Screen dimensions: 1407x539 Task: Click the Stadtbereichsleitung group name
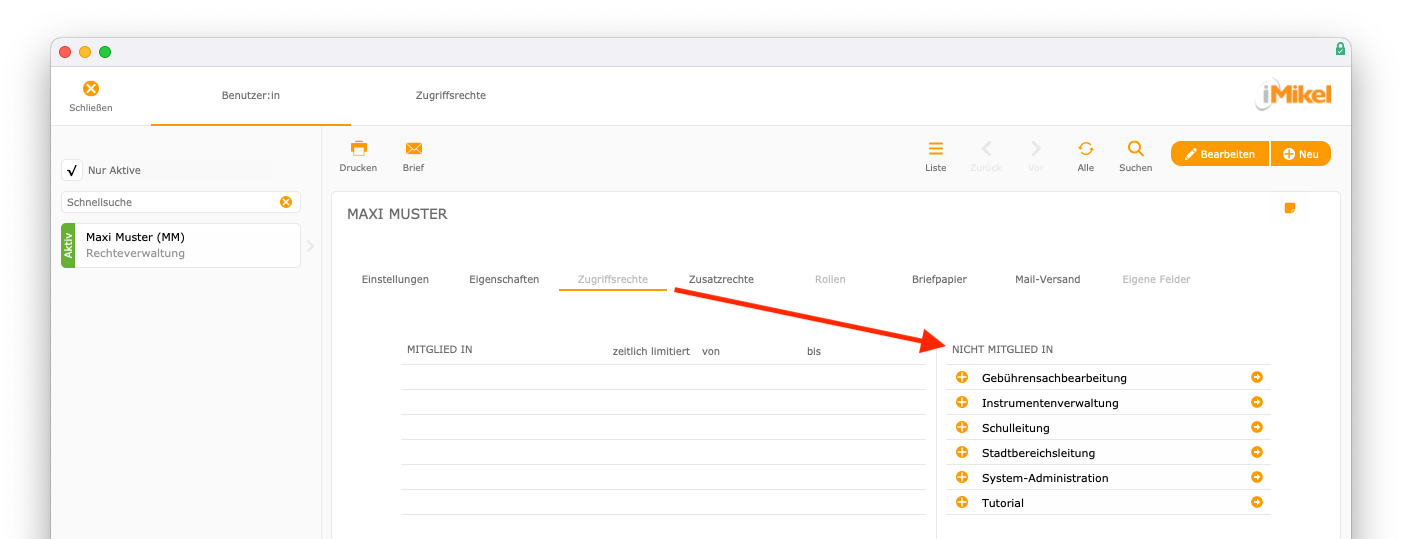[x=1038, y=453]
